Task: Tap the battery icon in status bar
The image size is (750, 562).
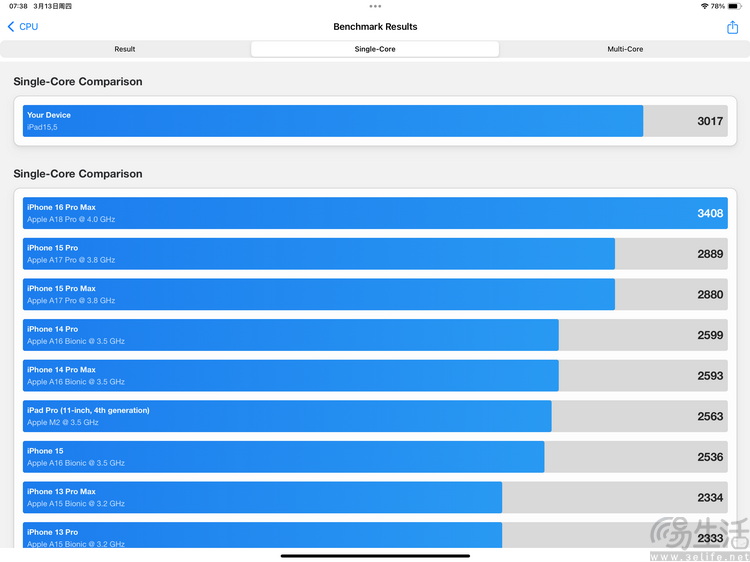Action: pos(734,6)
